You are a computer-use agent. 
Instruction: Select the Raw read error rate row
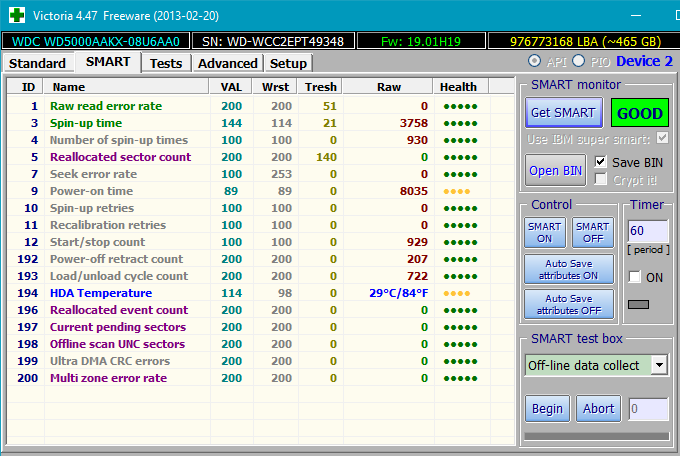[x=260, y=106]
